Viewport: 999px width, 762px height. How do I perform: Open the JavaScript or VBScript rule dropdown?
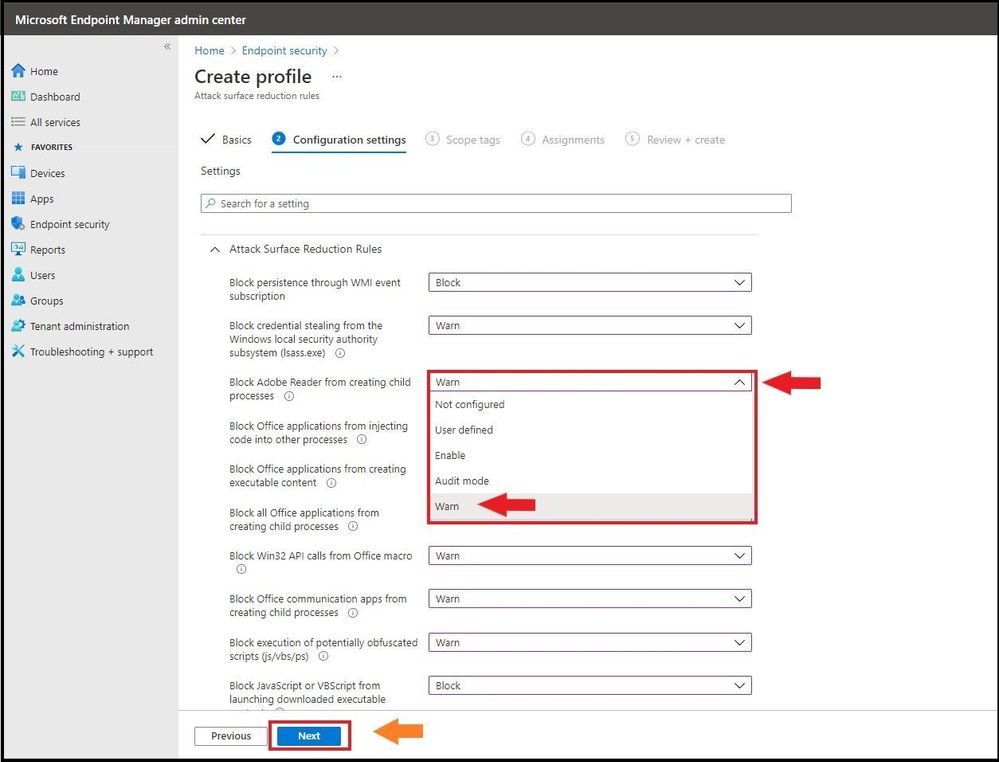click(x=590, y=686)
